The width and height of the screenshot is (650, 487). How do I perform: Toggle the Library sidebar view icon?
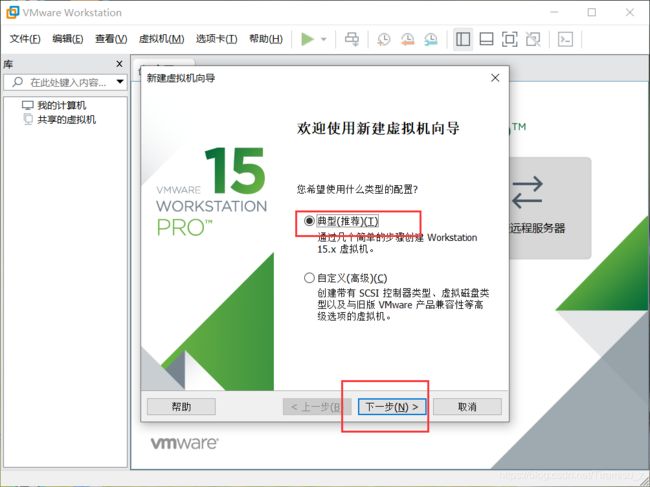tap(463, 39)
